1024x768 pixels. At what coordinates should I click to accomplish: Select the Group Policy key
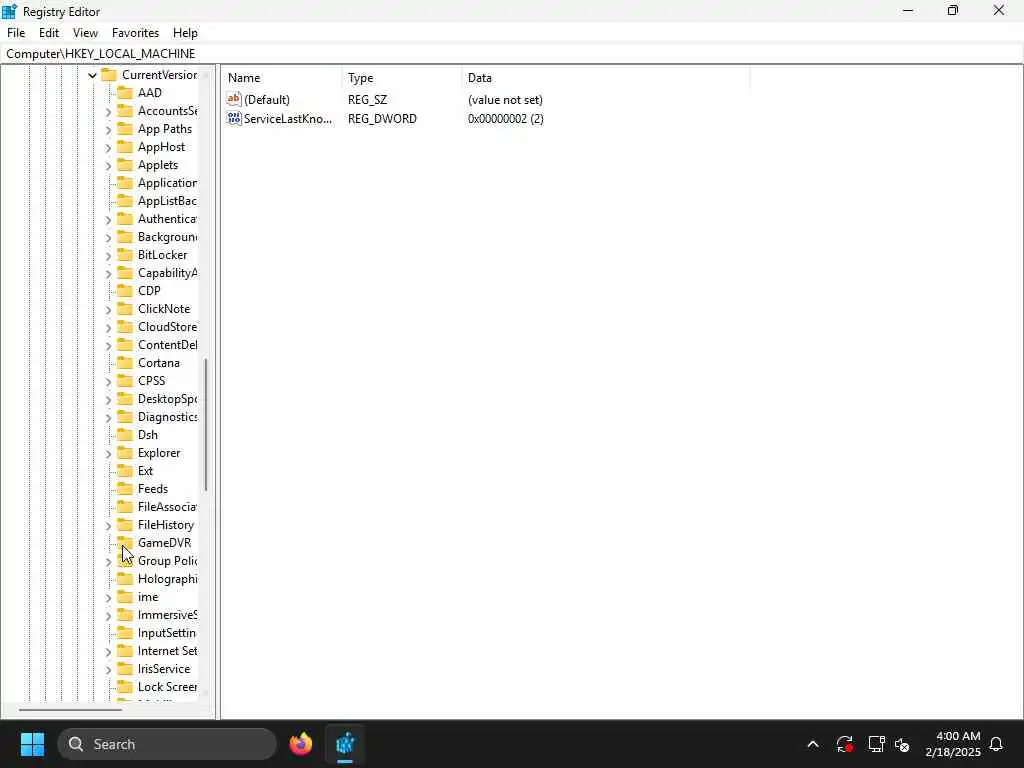(x=167, y=561)
